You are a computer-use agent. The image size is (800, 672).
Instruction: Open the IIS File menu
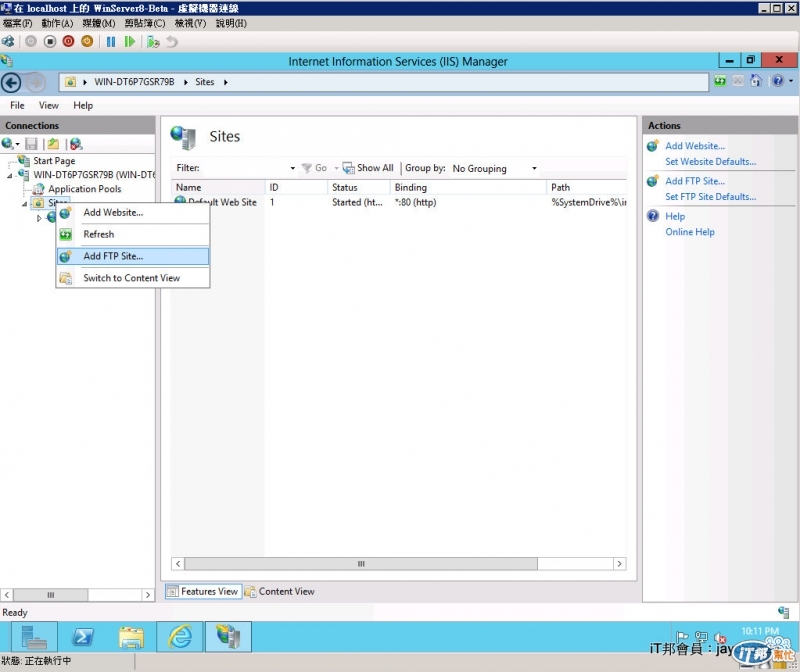pos(17,106)
